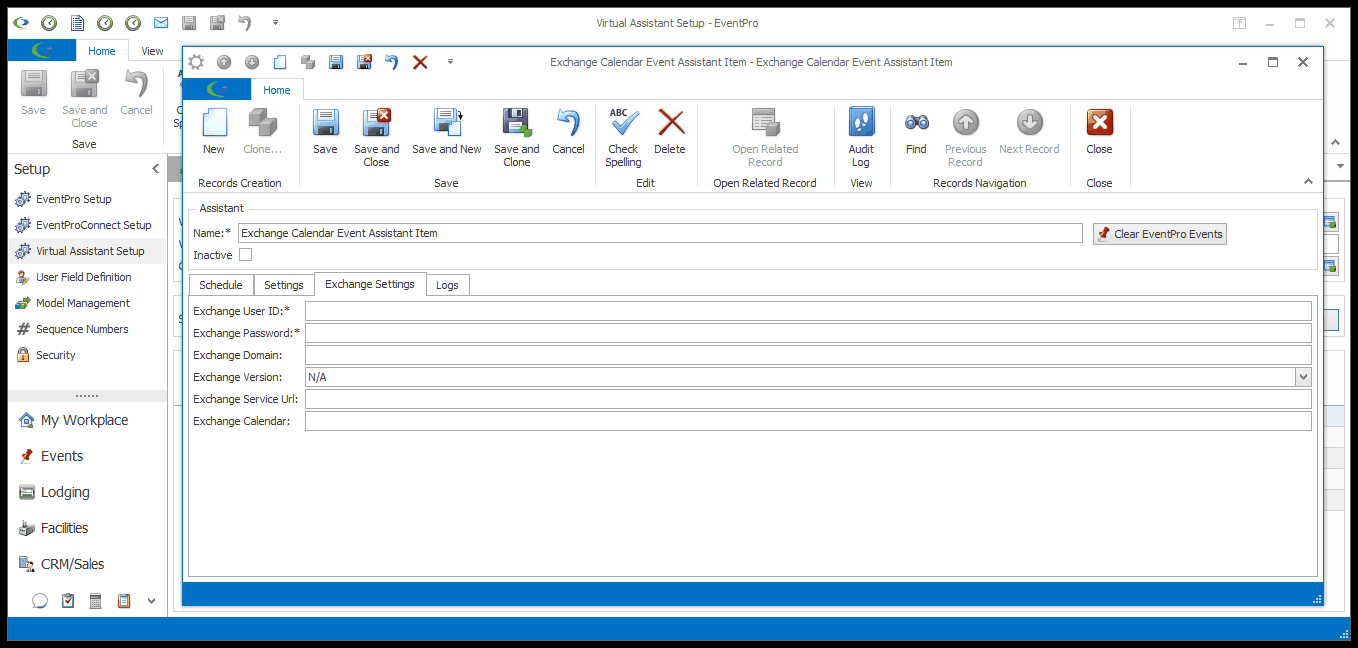
Task: Select the Exchange Settings tab
Action: [x=370, y=284]
